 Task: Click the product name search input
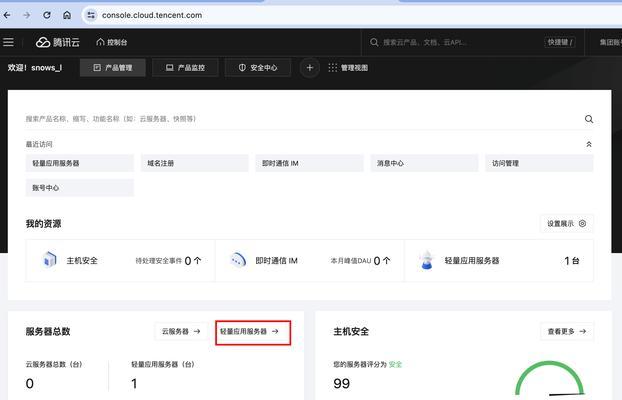point(301,119)
